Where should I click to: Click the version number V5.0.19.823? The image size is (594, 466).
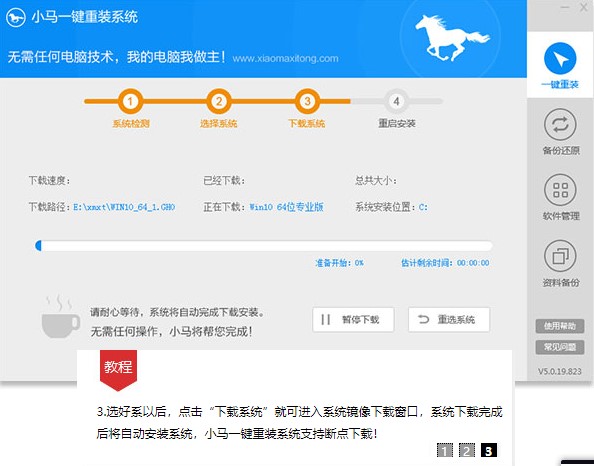[x=560, y=371]
